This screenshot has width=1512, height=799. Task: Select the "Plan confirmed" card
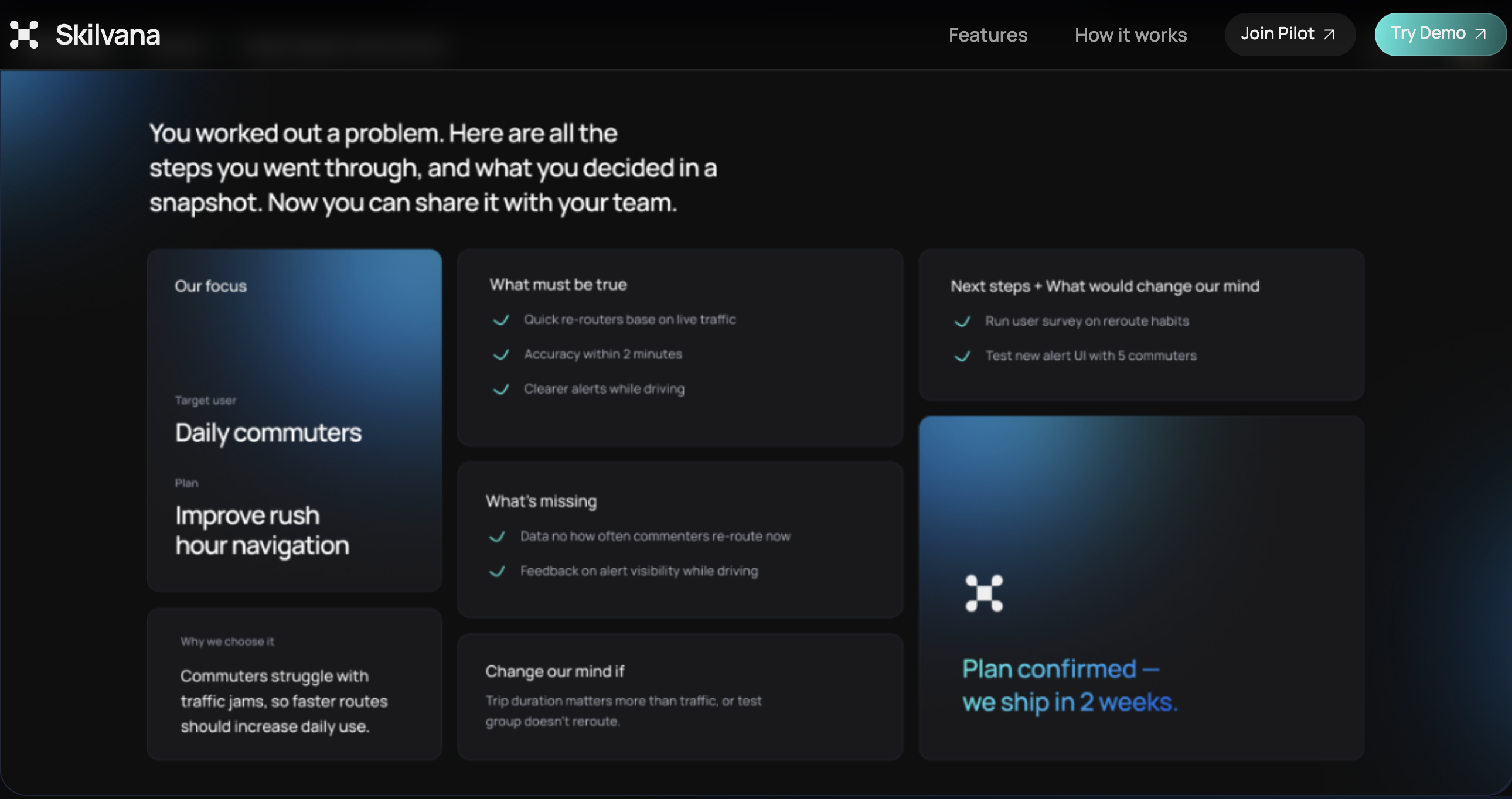(1142, 586)
